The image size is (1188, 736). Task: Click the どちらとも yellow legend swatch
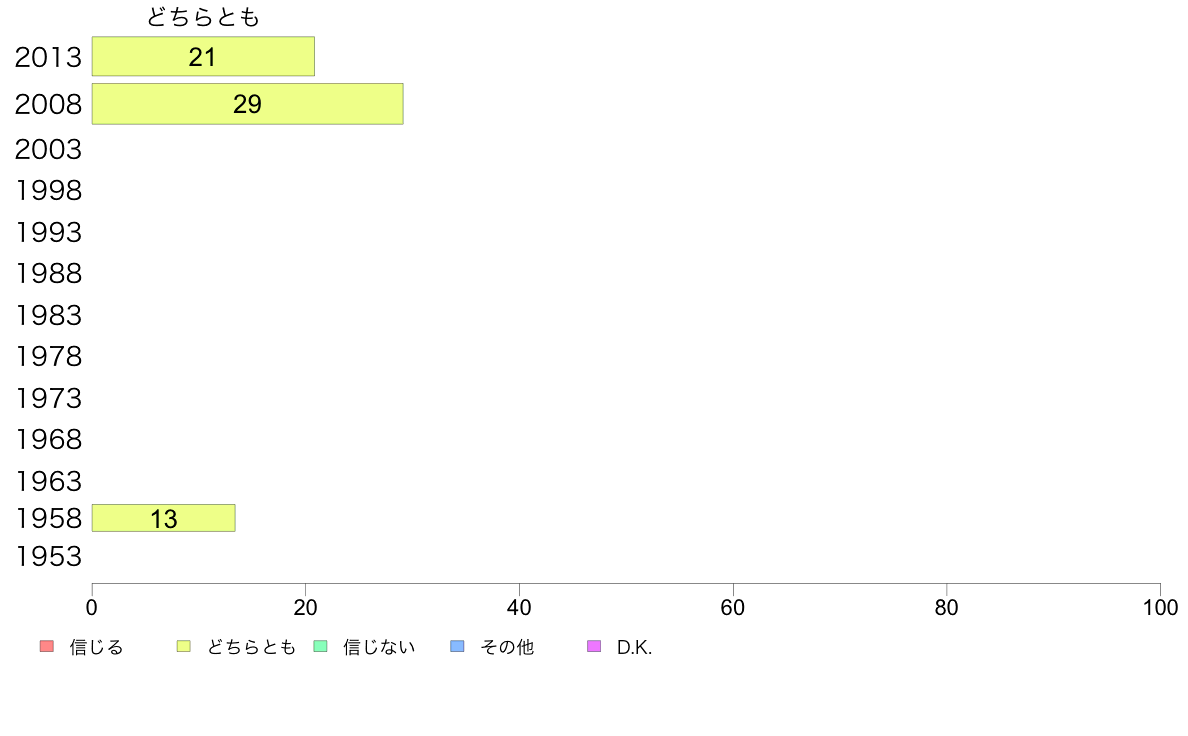183,646
